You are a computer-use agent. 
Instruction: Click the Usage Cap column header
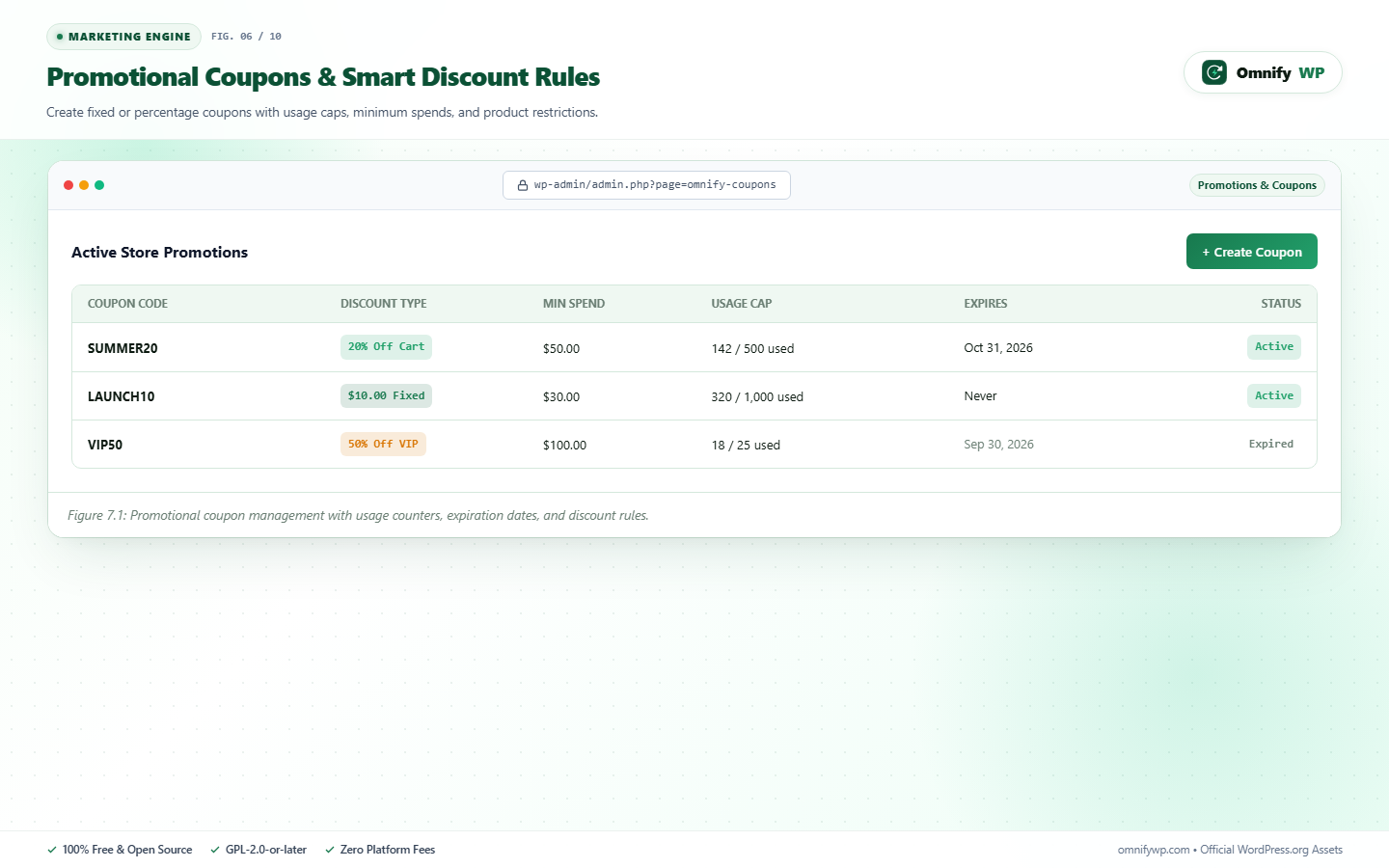click(x=742, y=304)
